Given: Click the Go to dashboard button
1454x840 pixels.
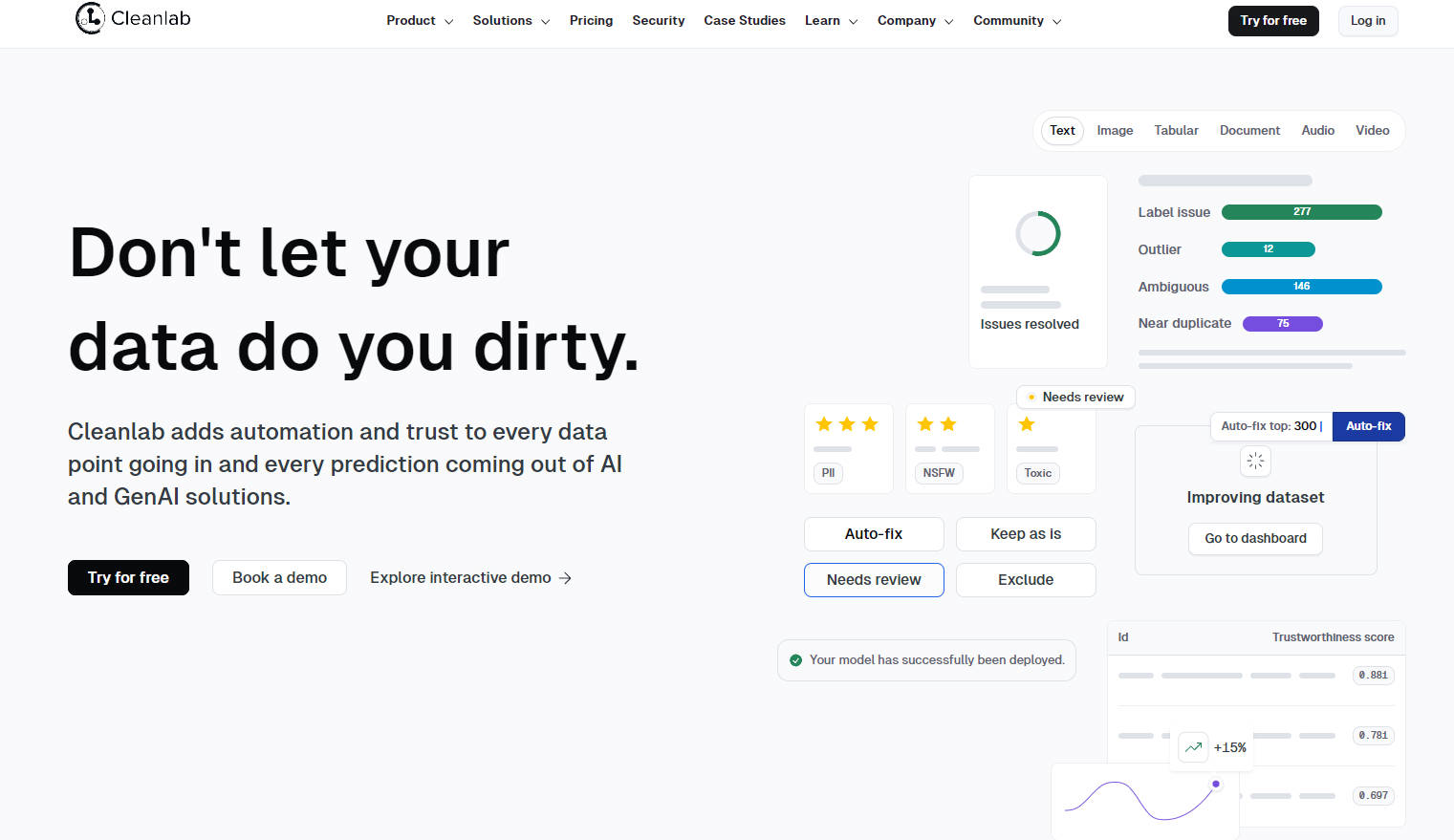Looking at the screenshot, I should (x=1255, y=539).
